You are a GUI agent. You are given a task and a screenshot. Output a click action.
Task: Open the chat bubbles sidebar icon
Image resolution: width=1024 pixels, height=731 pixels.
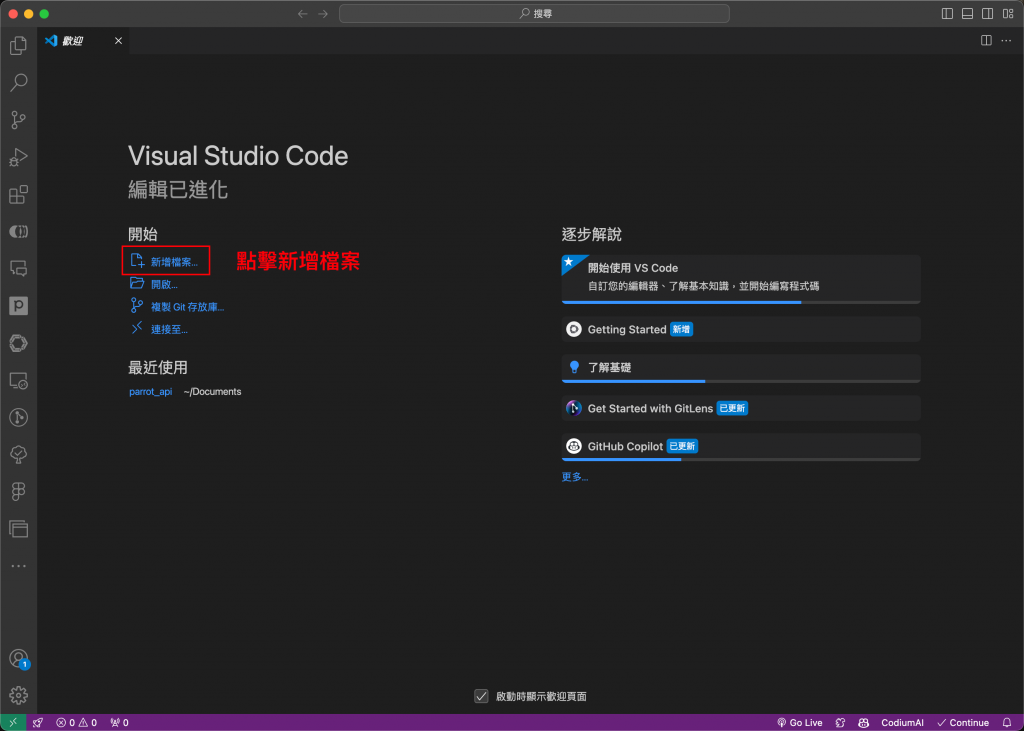tap(18, 268)
